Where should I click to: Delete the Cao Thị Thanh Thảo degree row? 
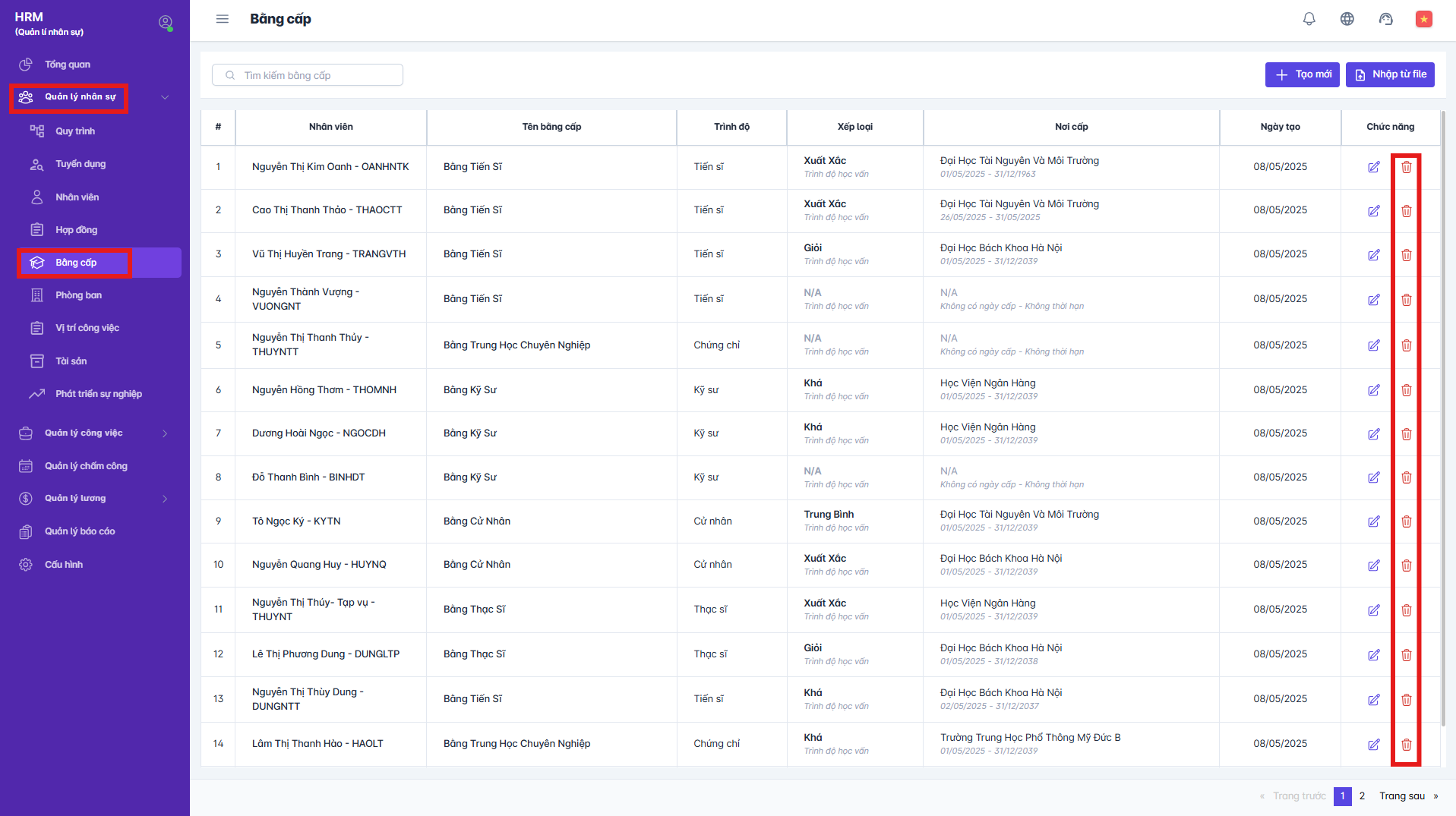point(1406,211)
